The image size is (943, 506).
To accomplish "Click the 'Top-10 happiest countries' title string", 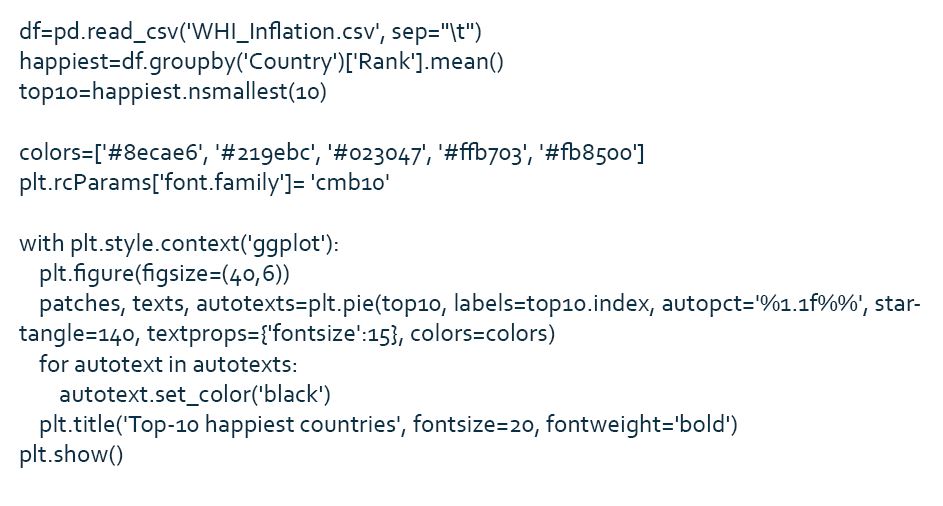I will (262, 425).
